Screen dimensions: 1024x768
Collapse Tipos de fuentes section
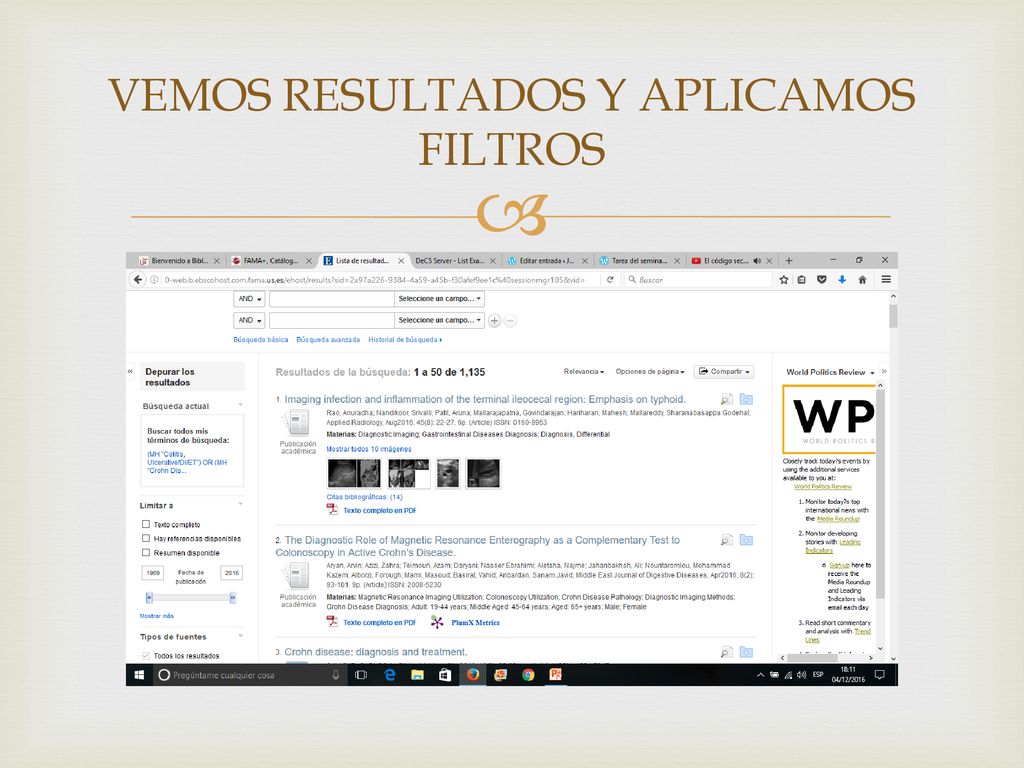click(240, 636)
